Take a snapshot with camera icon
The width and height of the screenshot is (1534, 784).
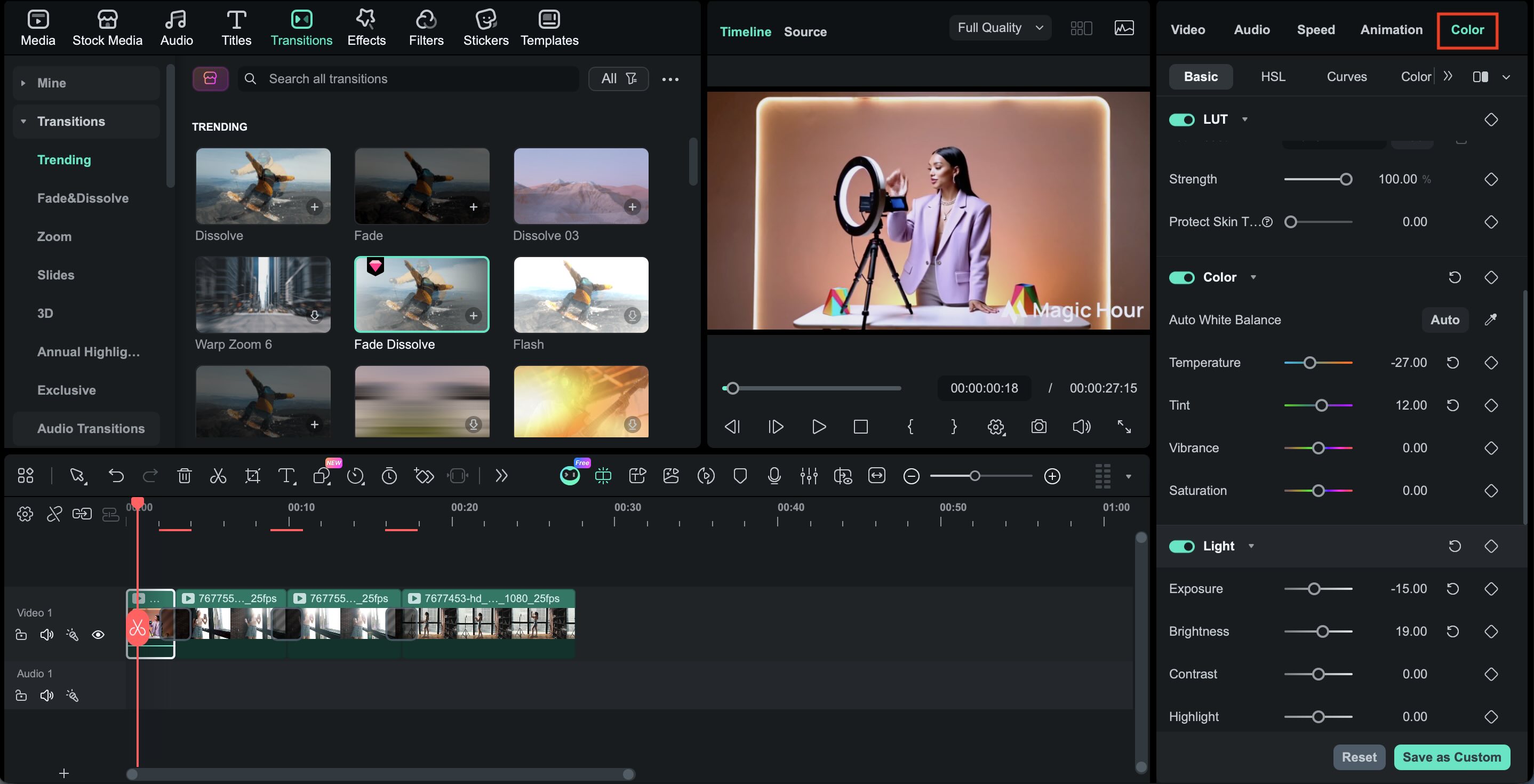[x=1038, y=426]
